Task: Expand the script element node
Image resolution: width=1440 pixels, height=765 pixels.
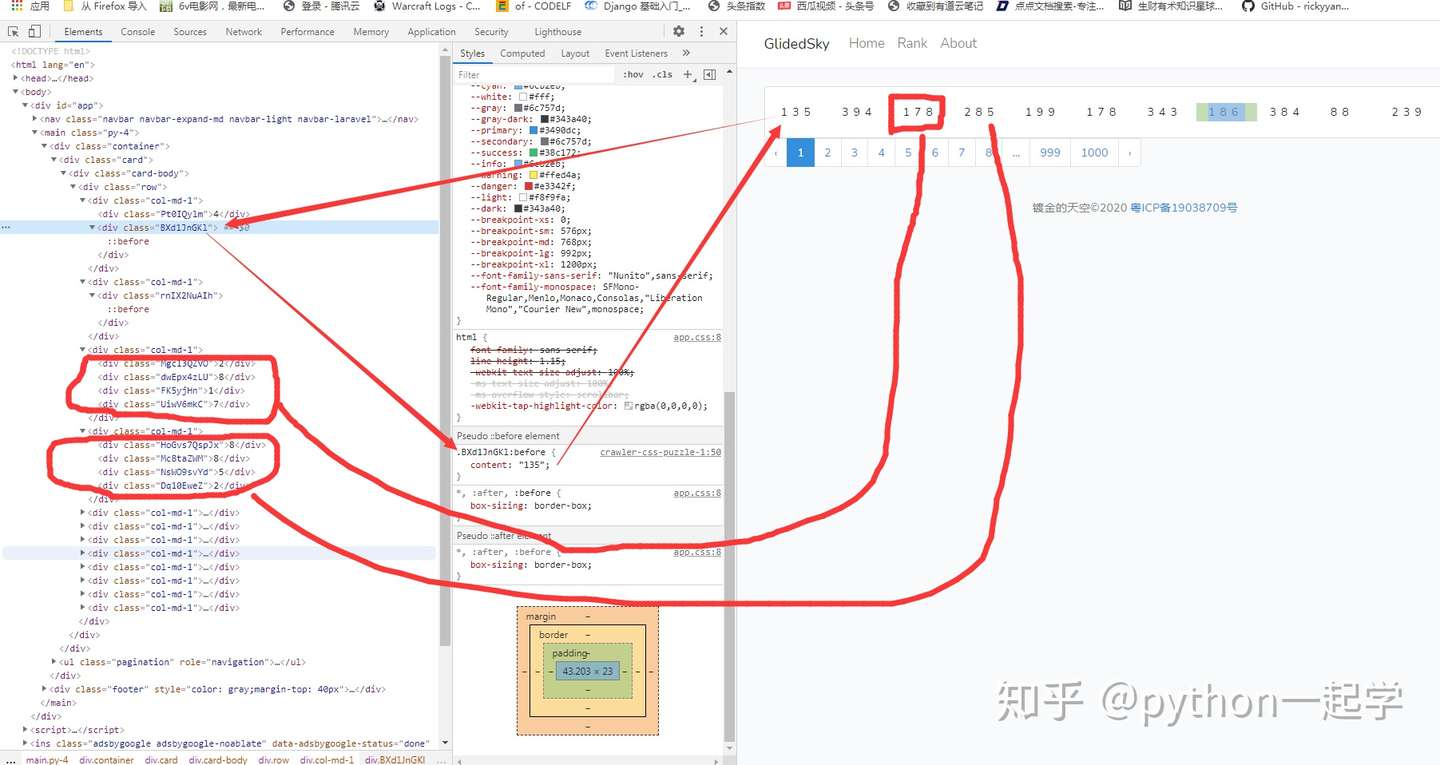Action: point(25,730)
